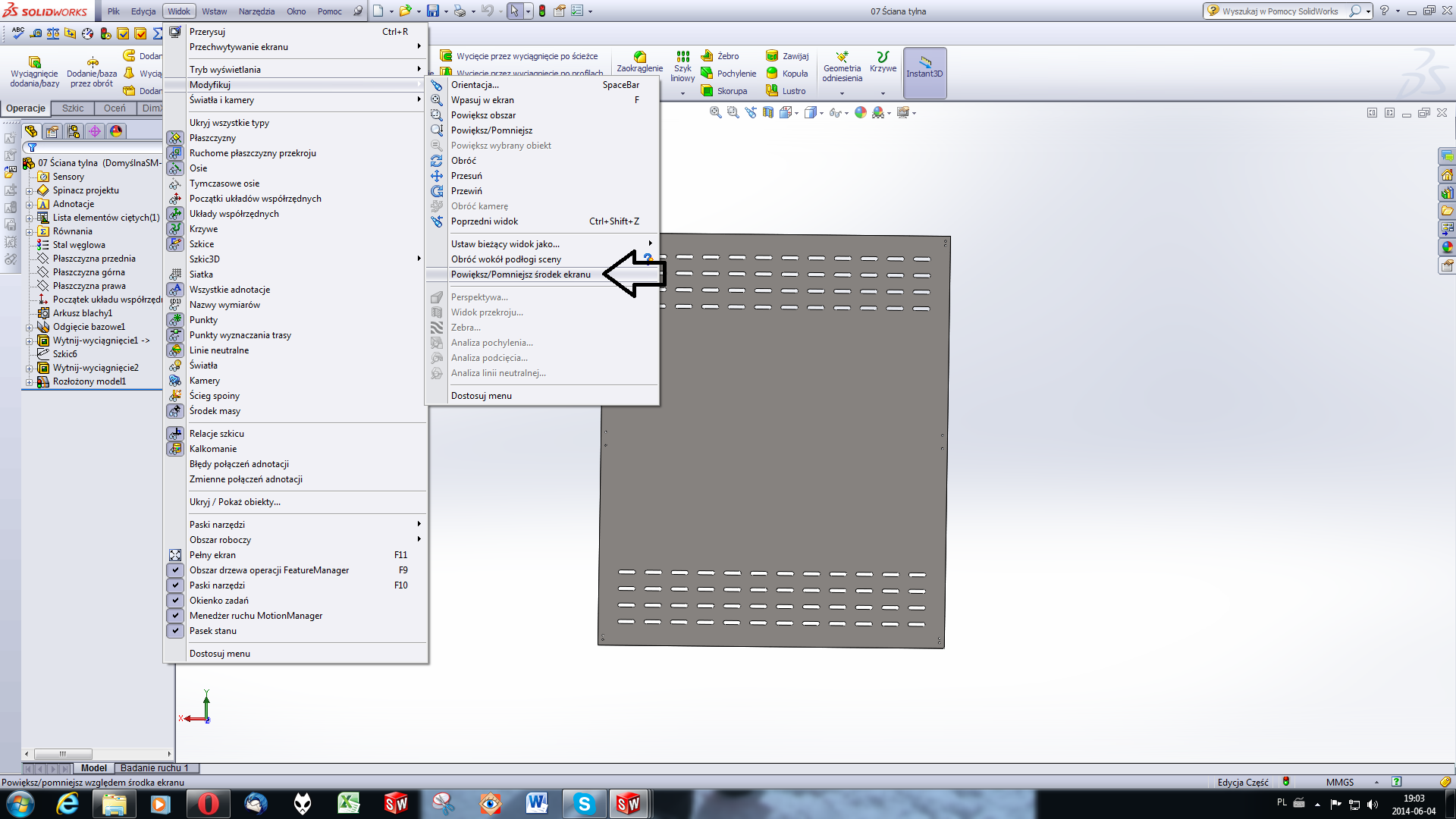Screen dimensions: 1456x819
Task: Expand the Spinacz projektu tree node
Action: pos(30,191)
